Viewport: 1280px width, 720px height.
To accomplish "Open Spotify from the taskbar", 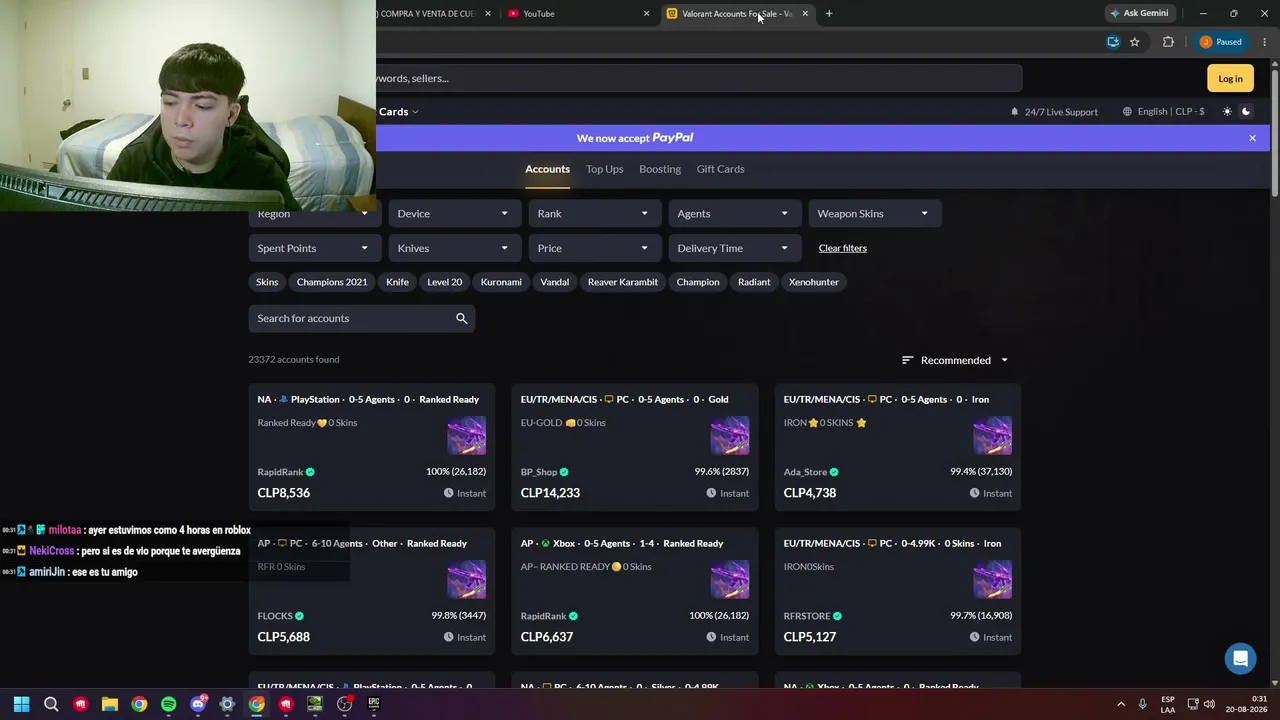I will click(x=168, y=704).
